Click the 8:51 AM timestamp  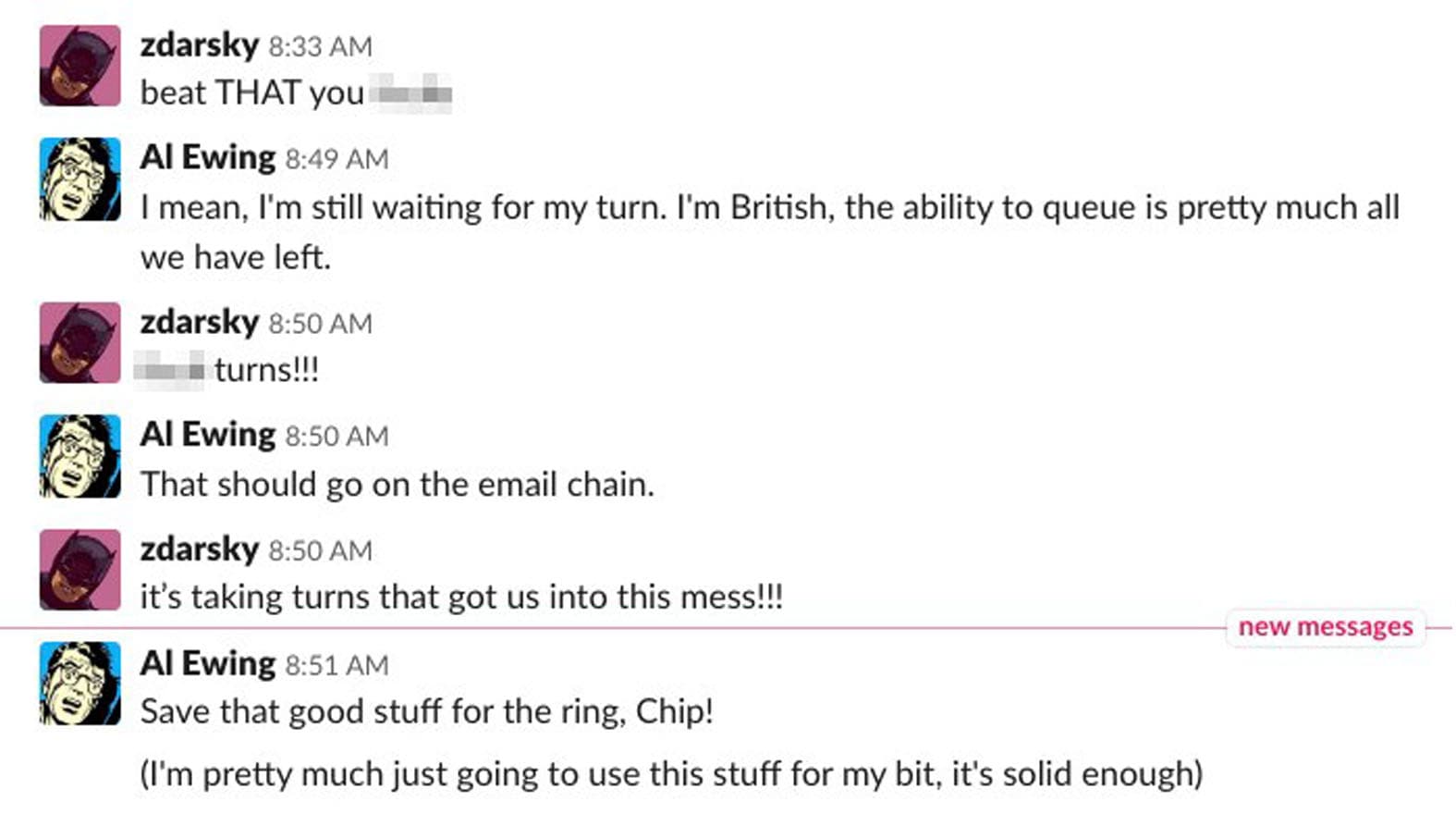click(336, 665)
